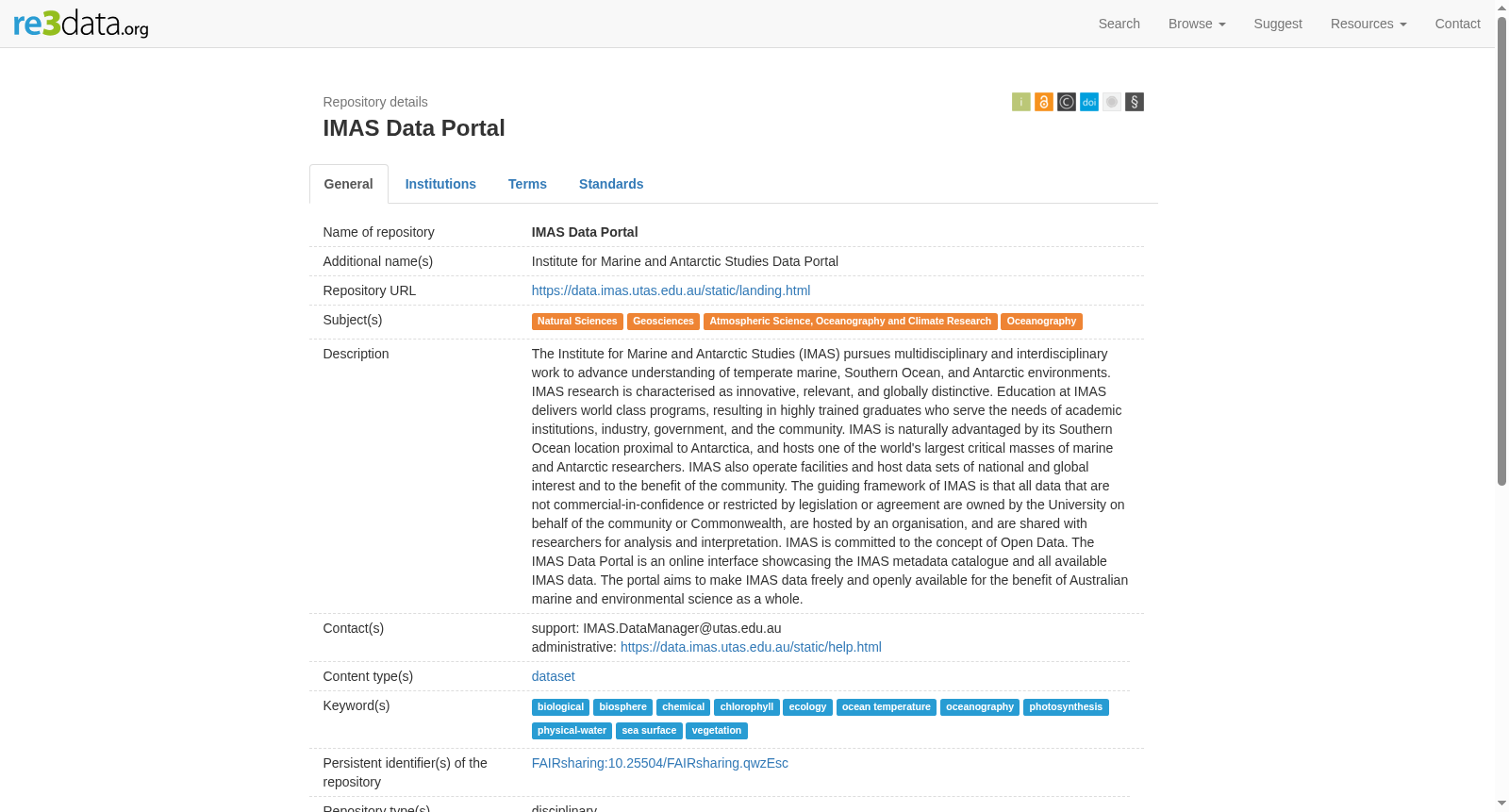
Task: Open the Browse dropdown menu
Action: (x=1197, y=24)
